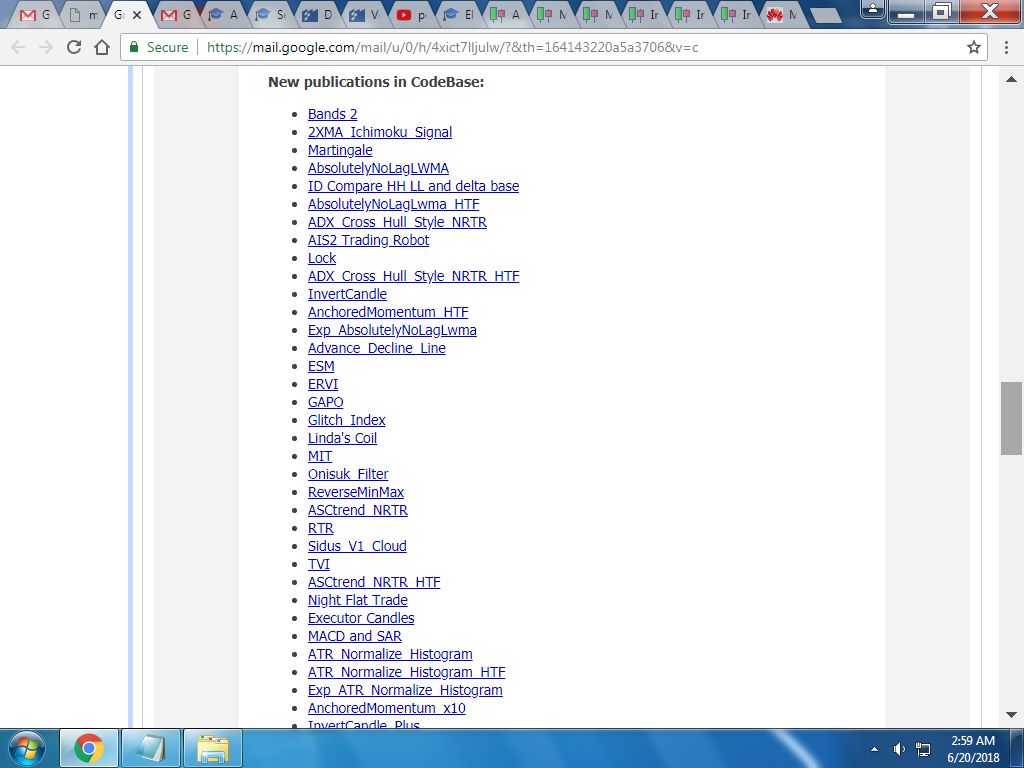This screenshot has height=768, width=1024.
Task: Click the back navigation arrow
Action: point(18,47)
